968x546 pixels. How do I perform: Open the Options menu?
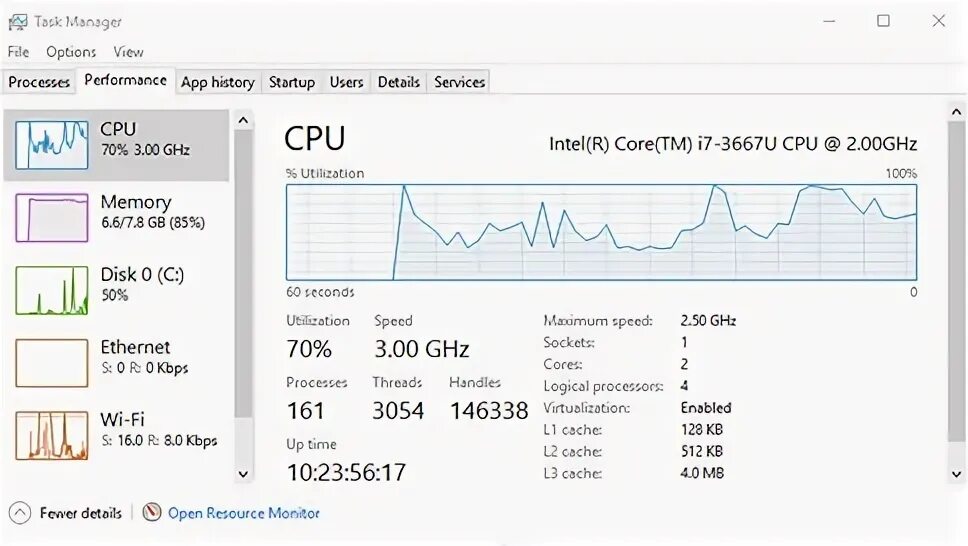[x=71, y=52]
